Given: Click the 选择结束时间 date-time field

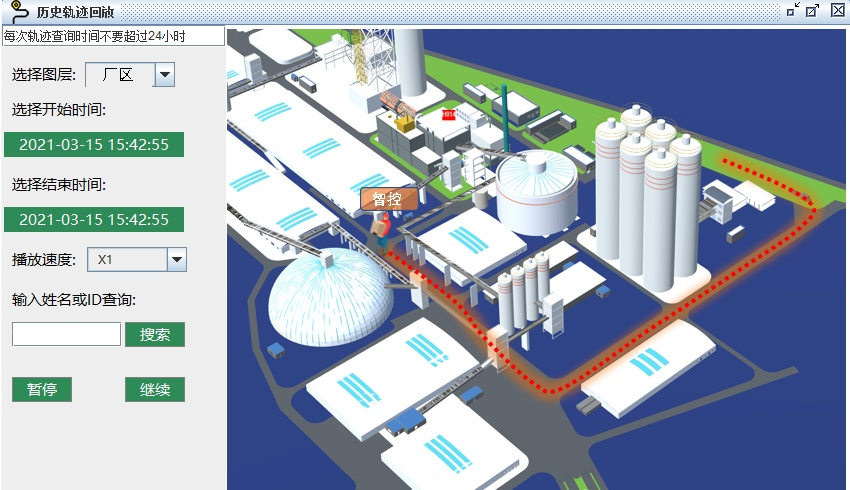Looking at the screenshot, I should coord(94,219).
